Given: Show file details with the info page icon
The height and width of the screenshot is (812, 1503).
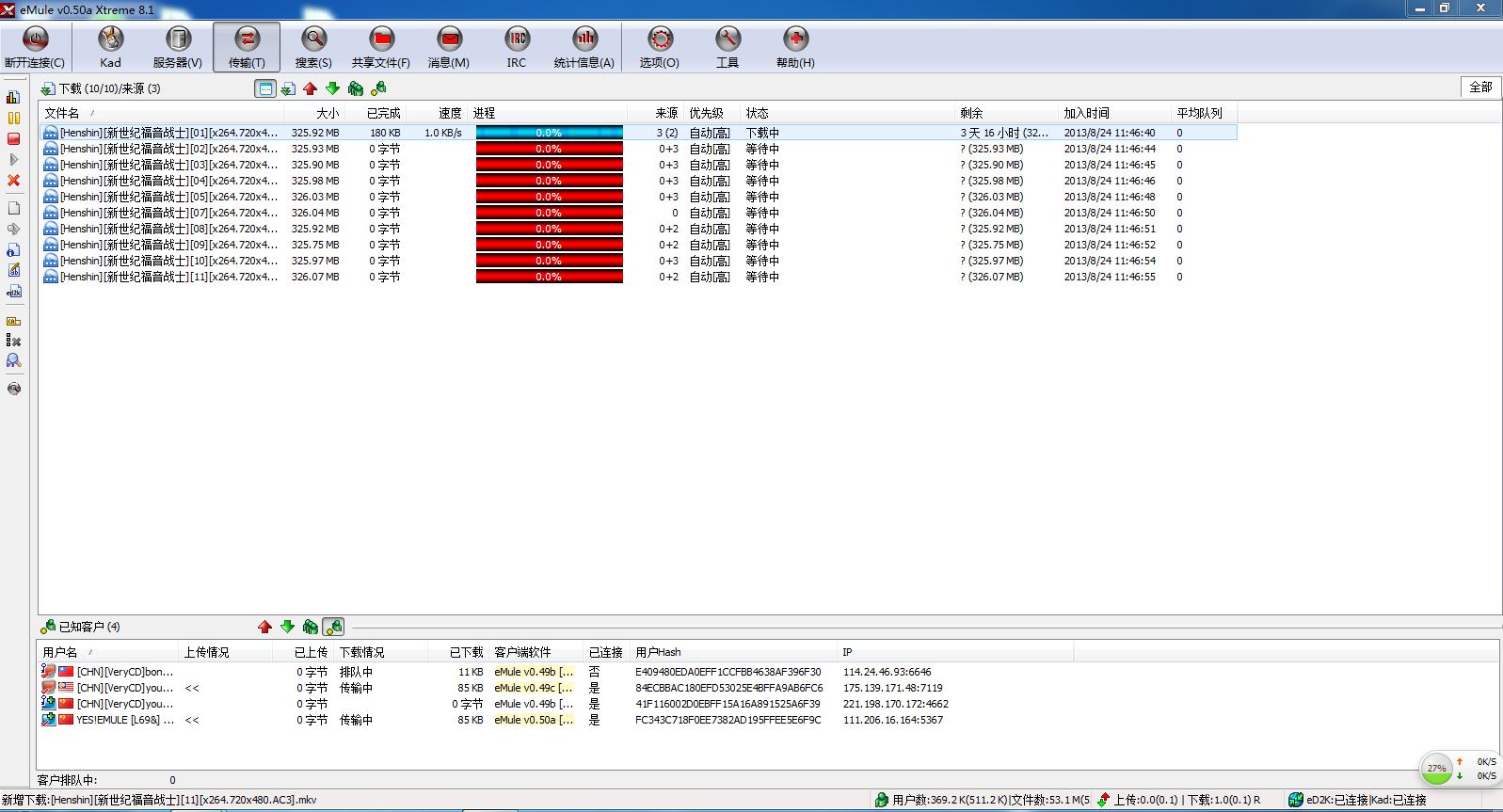Looking at the screenshot, I should click(13, 249).
